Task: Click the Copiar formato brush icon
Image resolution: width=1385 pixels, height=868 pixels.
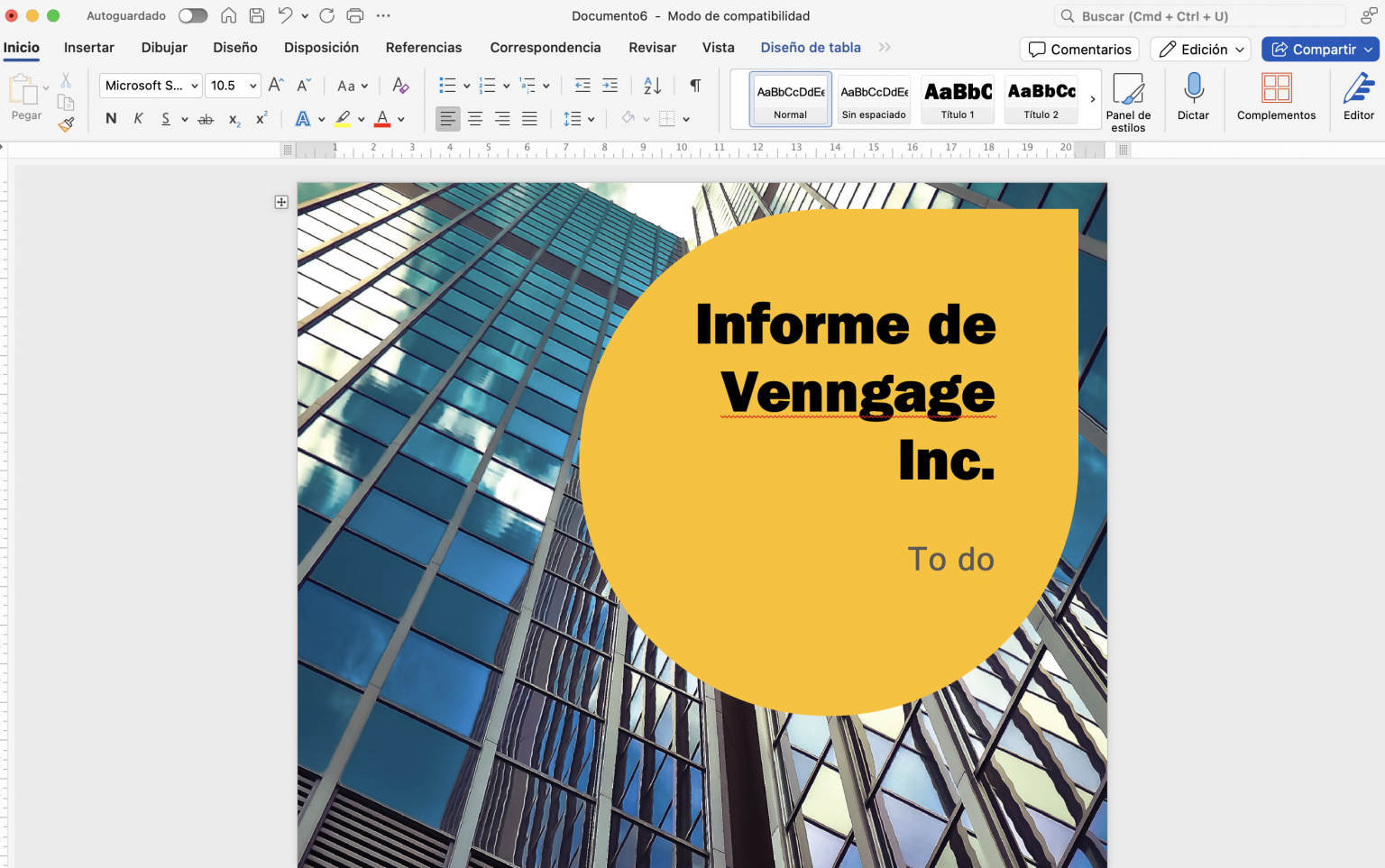Action: (65, 124)
